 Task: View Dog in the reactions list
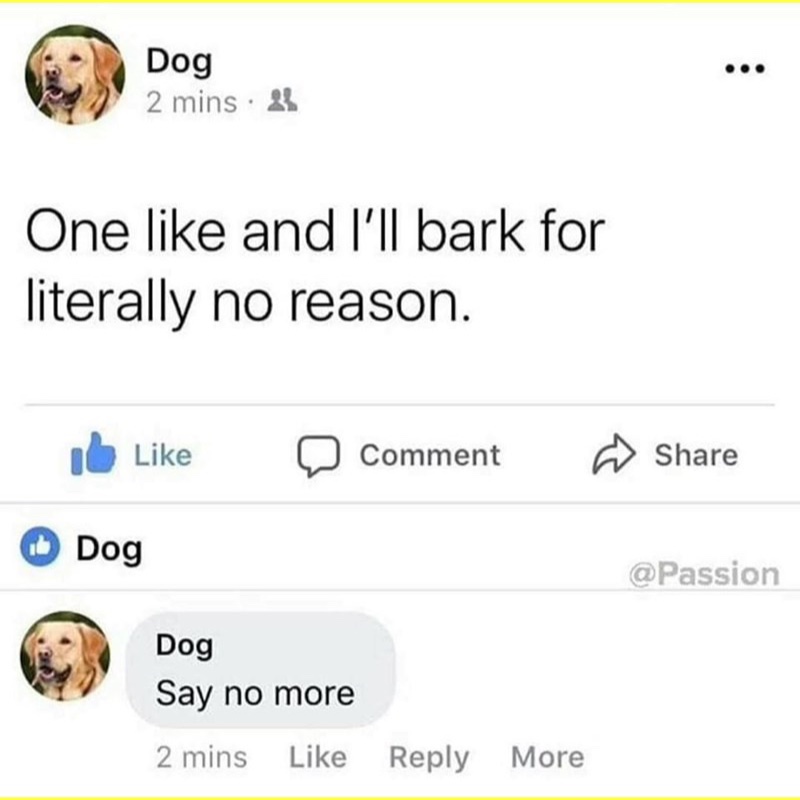point(109,550)
